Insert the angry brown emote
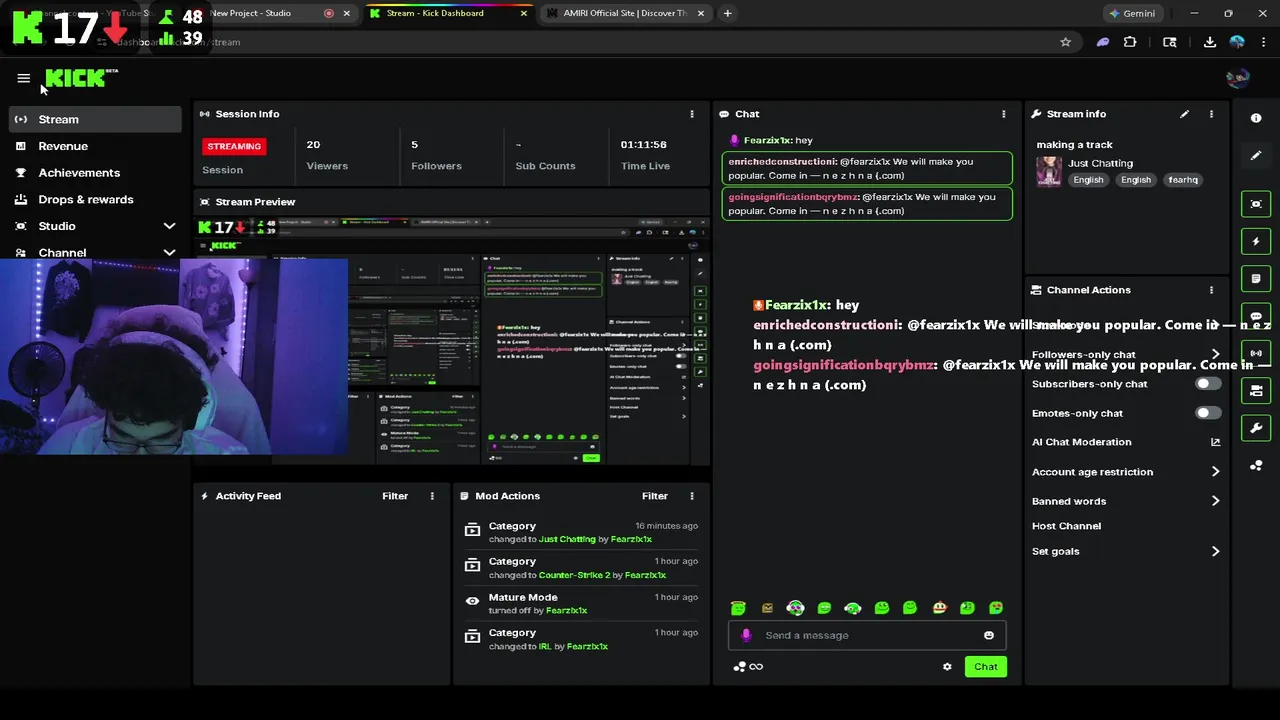 pos(767,608)
